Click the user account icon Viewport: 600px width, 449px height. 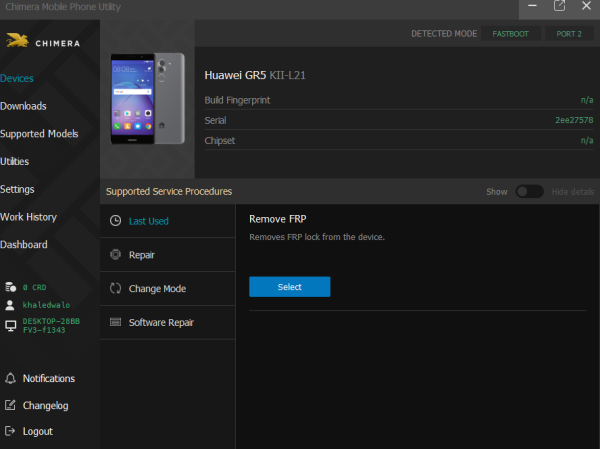coord(10,305)
